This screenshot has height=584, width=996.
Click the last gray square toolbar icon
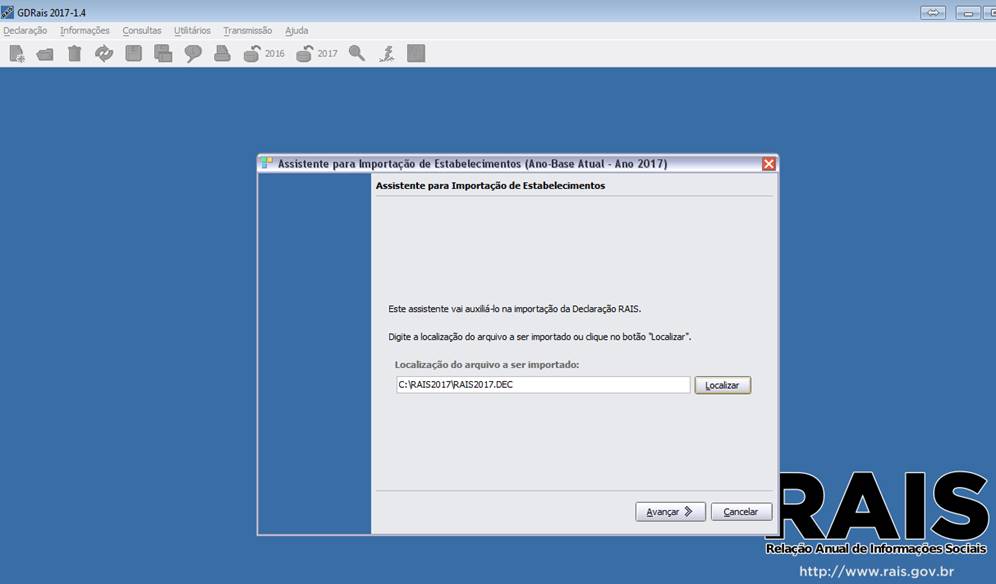coord(416,53)
